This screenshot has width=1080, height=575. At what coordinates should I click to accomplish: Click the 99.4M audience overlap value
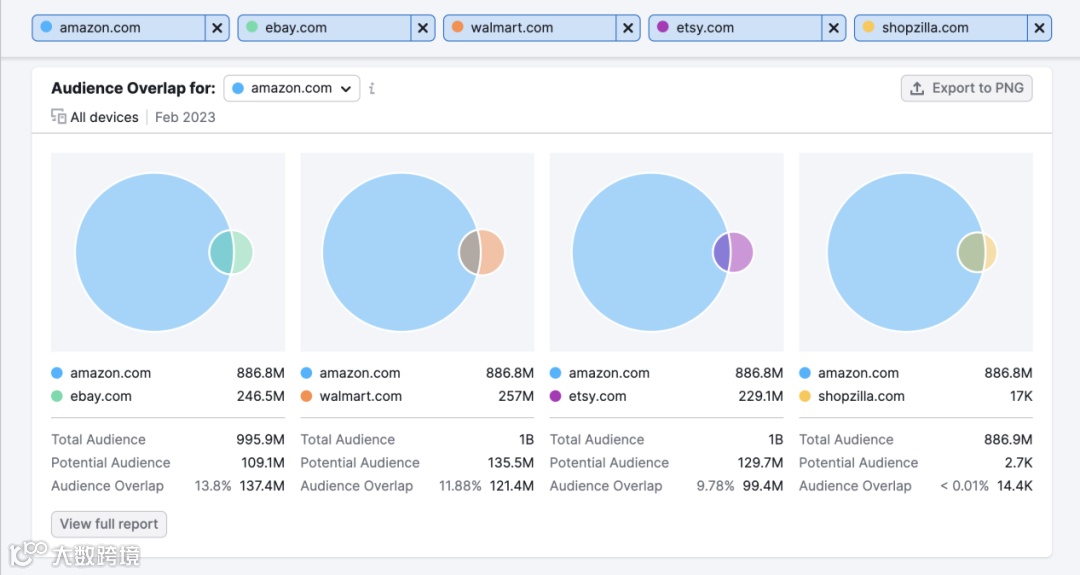pos(762,485)
